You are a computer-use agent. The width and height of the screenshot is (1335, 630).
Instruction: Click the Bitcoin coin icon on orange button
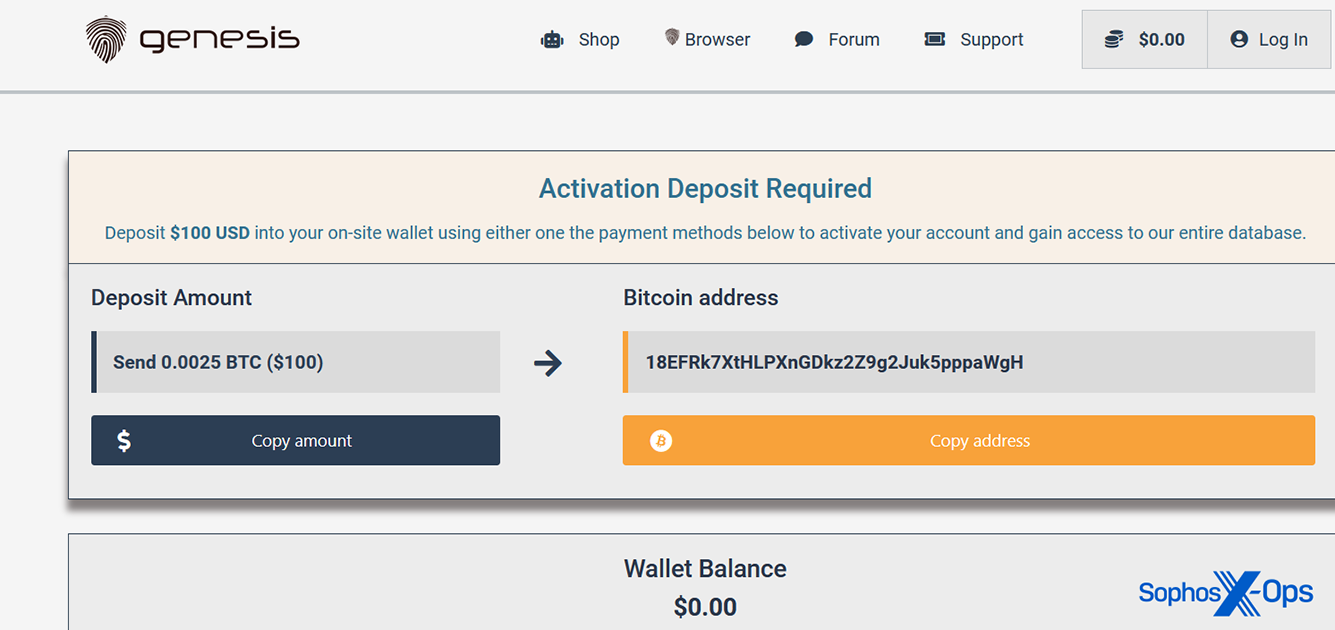pos(661,441)
